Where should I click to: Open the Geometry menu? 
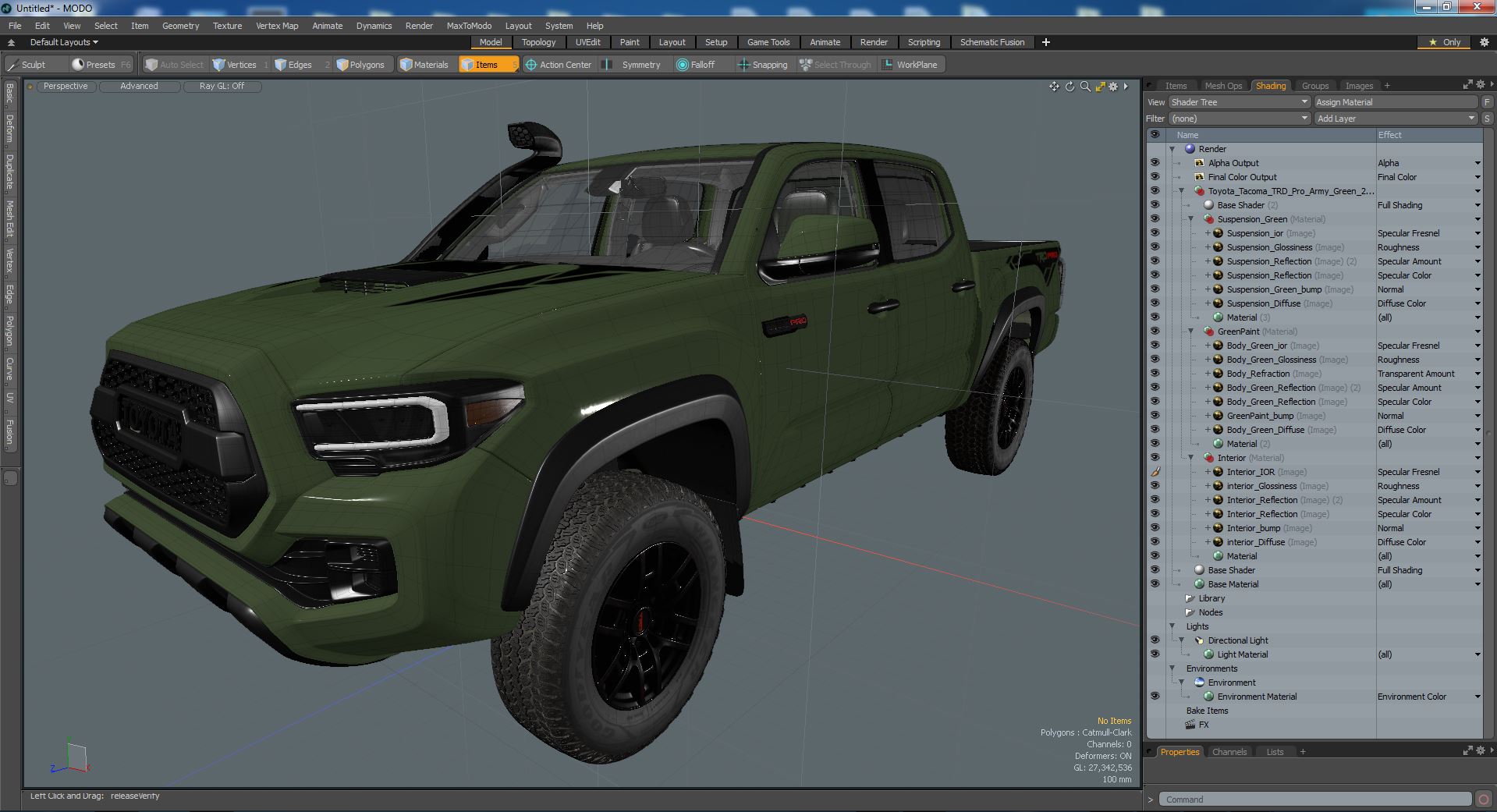180,26
